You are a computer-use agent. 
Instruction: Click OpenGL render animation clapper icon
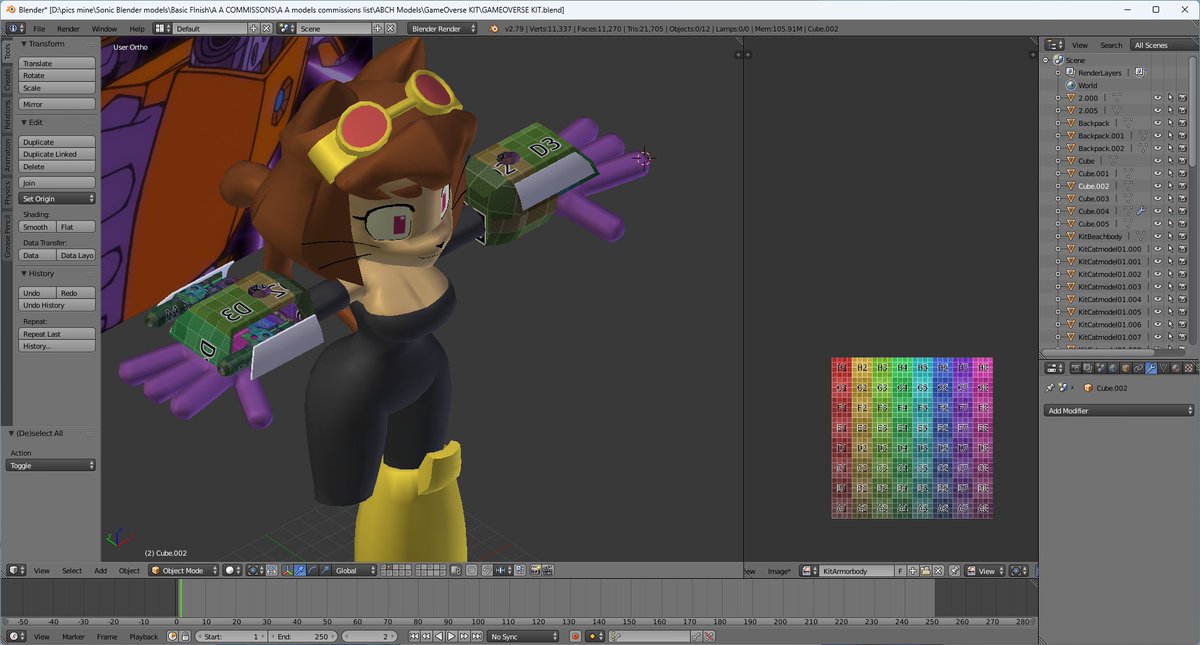point(548,570)
